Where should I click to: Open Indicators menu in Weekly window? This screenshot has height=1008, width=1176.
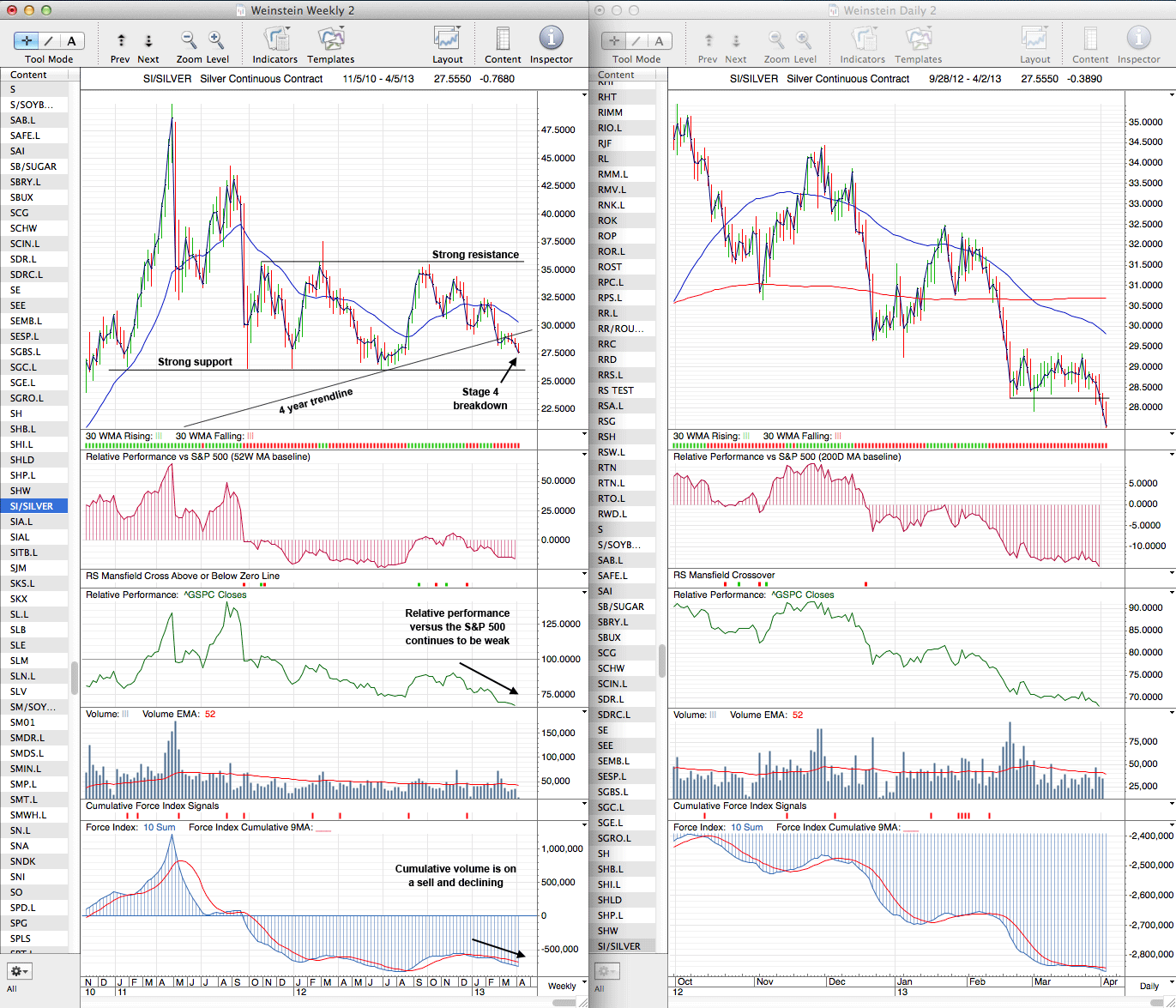(275, 40)
